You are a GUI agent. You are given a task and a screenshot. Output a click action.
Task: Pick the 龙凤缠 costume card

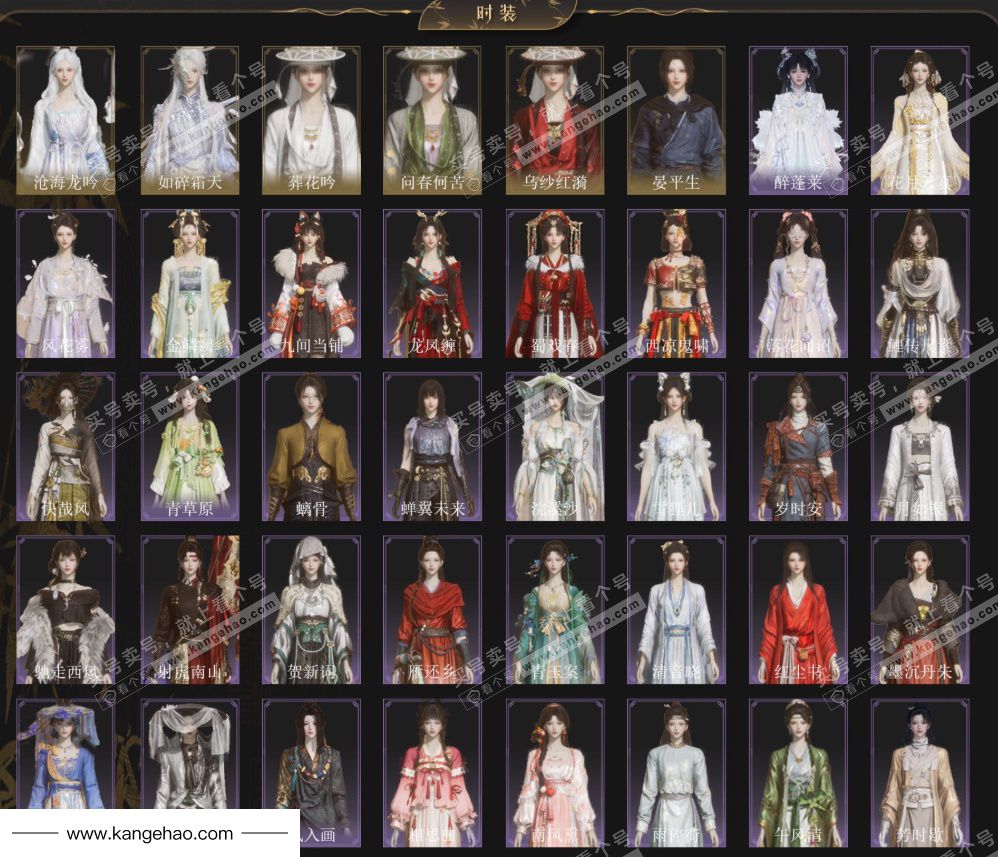coord(432,283)
